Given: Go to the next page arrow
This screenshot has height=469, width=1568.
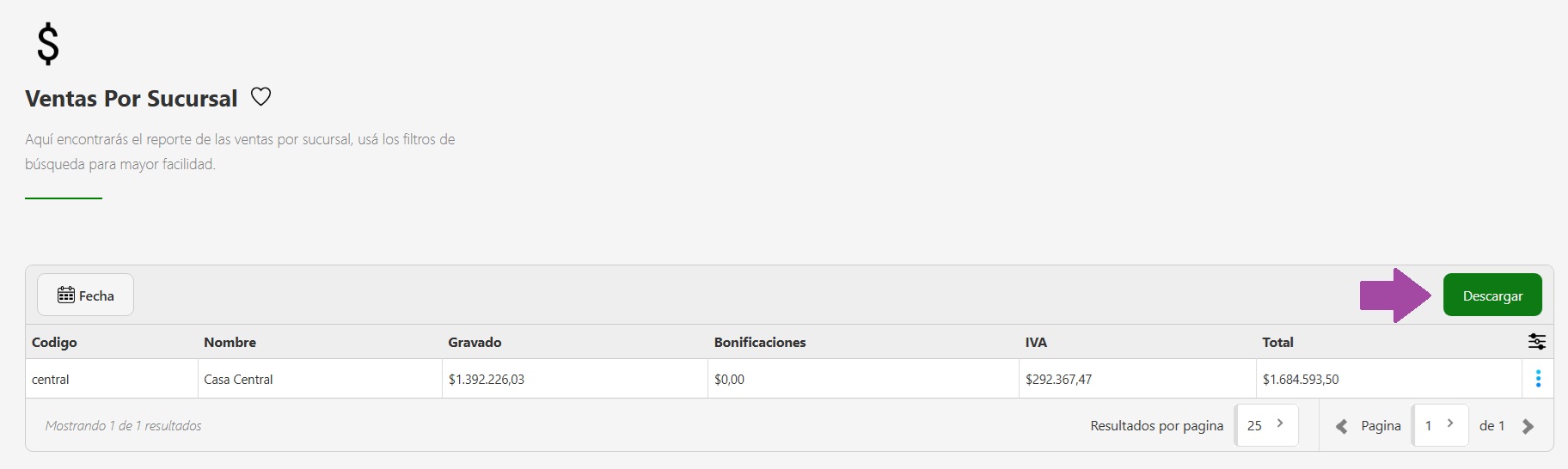Looking at the screenshot, I should click(x=1528, y=426).
